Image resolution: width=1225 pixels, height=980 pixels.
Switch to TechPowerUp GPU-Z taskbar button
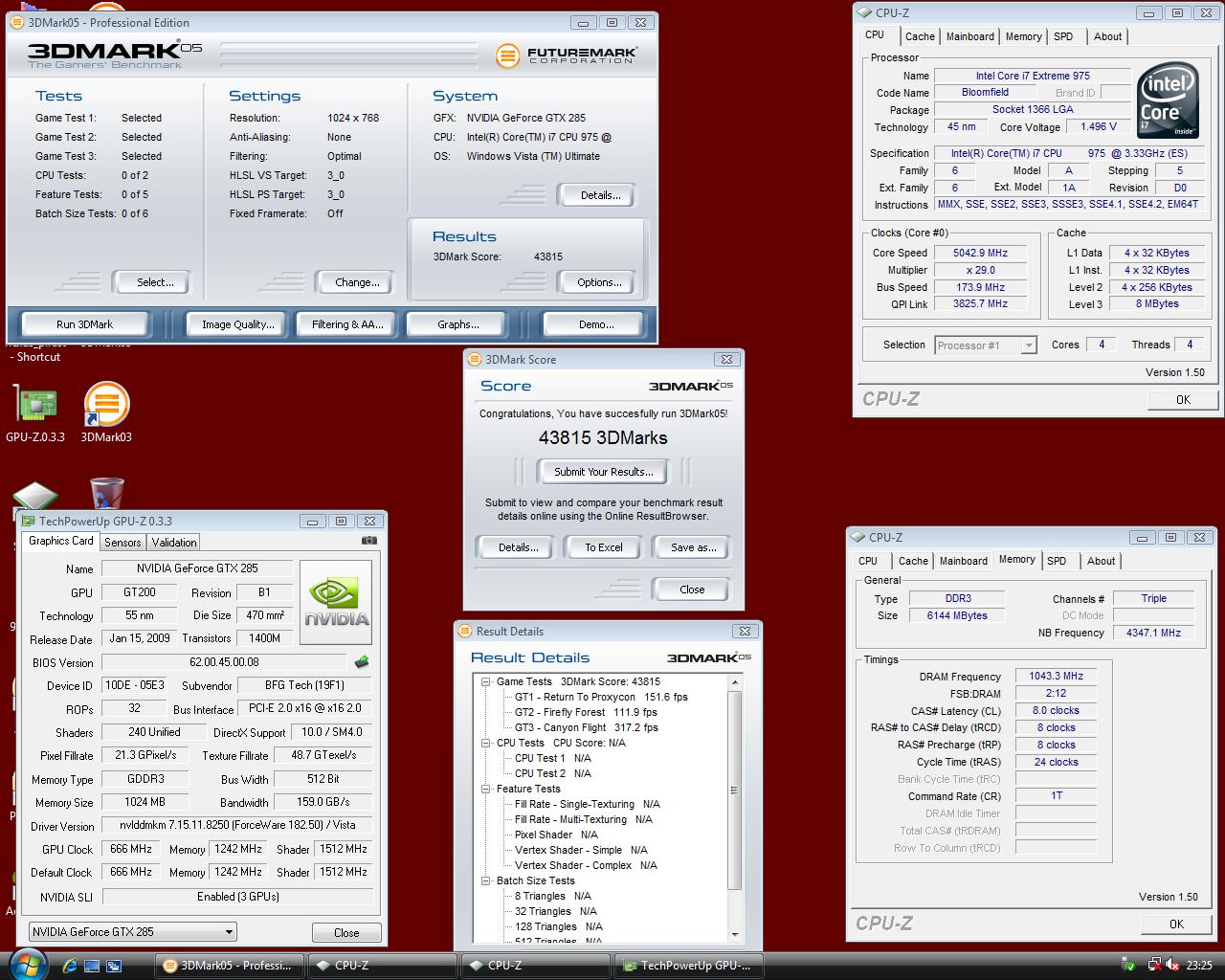[689, 965]
